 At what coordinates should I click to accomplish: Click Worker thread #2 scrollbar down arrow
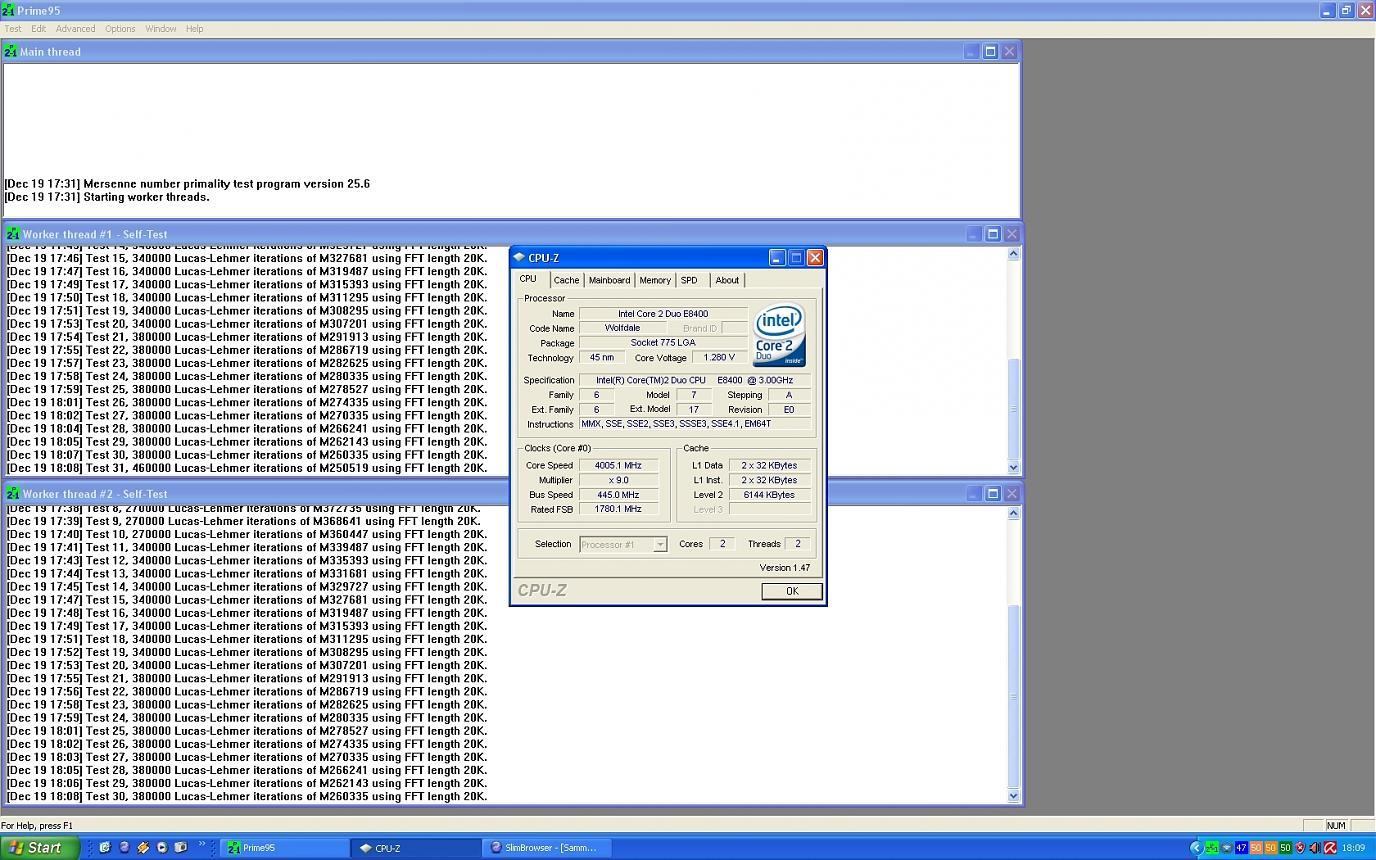(1013, 796)
